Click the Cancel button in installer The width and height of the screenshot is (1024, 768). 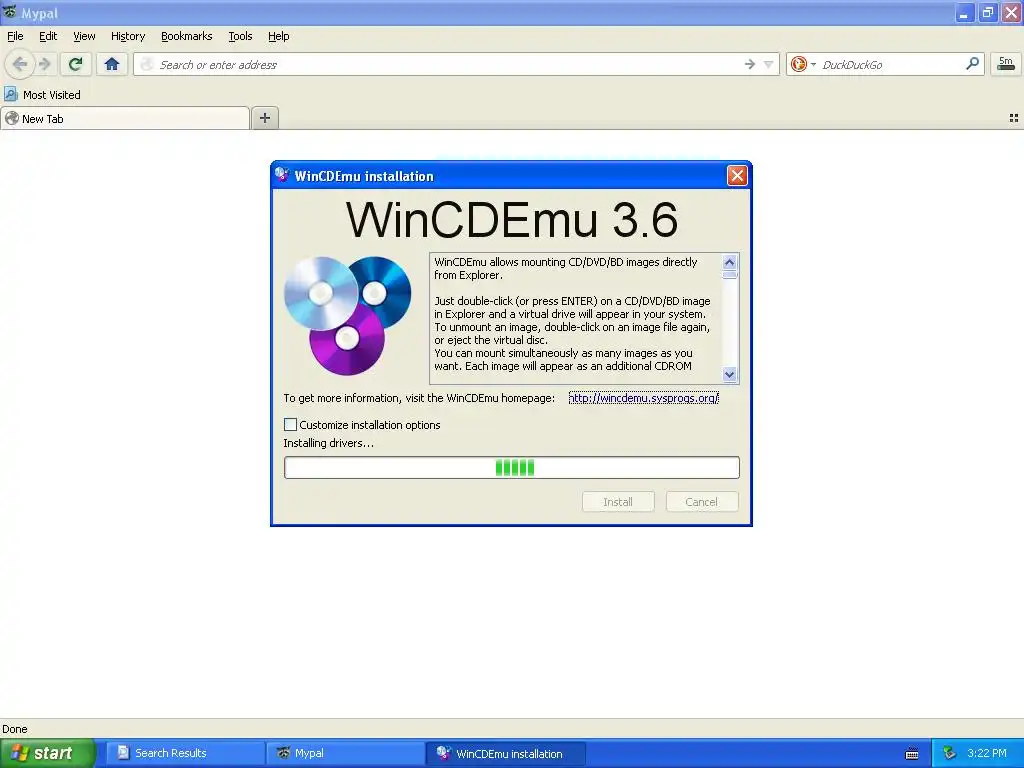click(701, 502)
